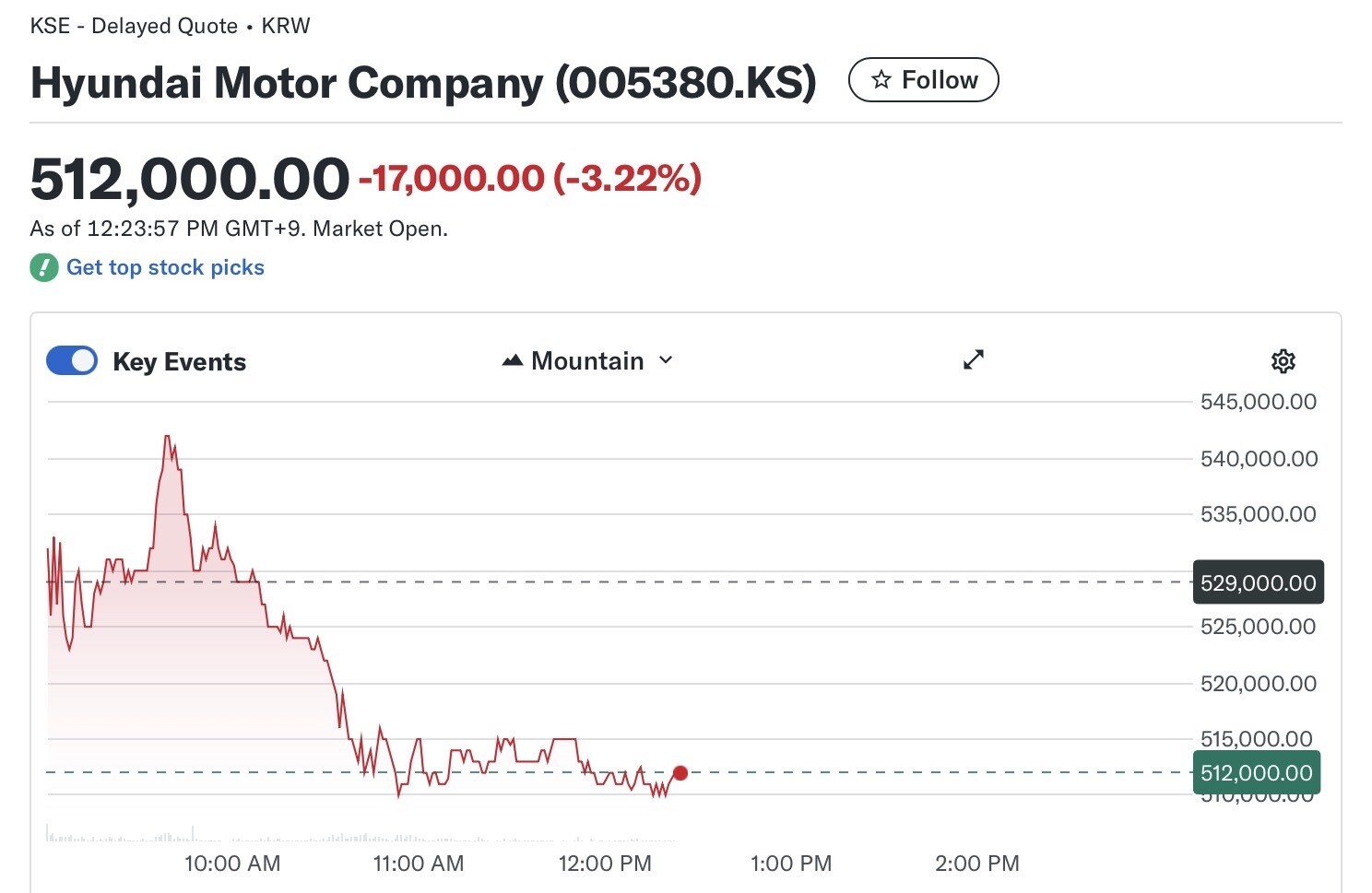Open chart settings gear icon
This screenshot has width=1372, height=893.
(x=1283, y=361)
